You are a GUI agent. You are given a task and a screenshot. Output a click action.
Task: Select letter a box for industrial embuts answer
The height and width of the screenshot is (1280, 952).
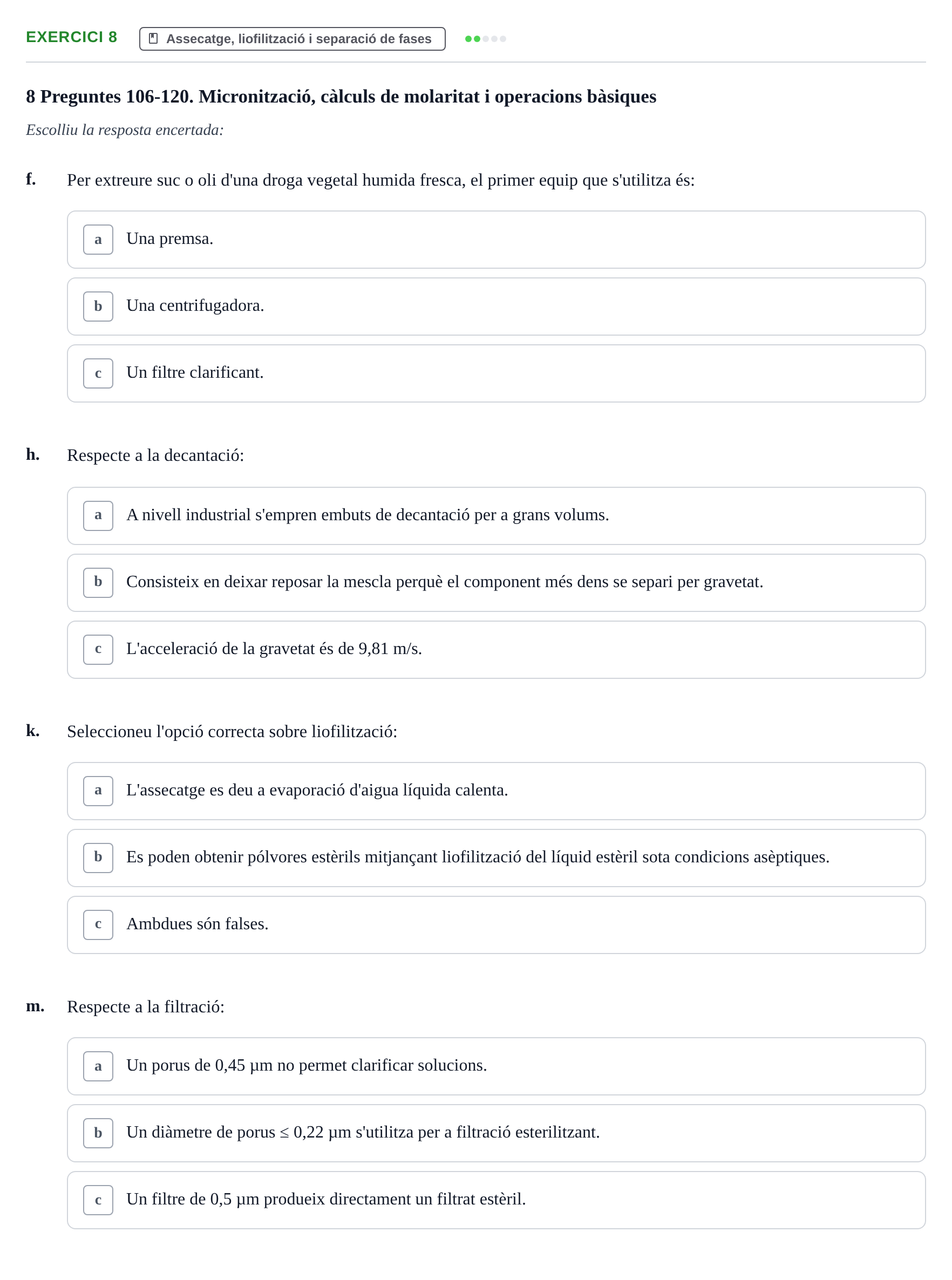98,515
